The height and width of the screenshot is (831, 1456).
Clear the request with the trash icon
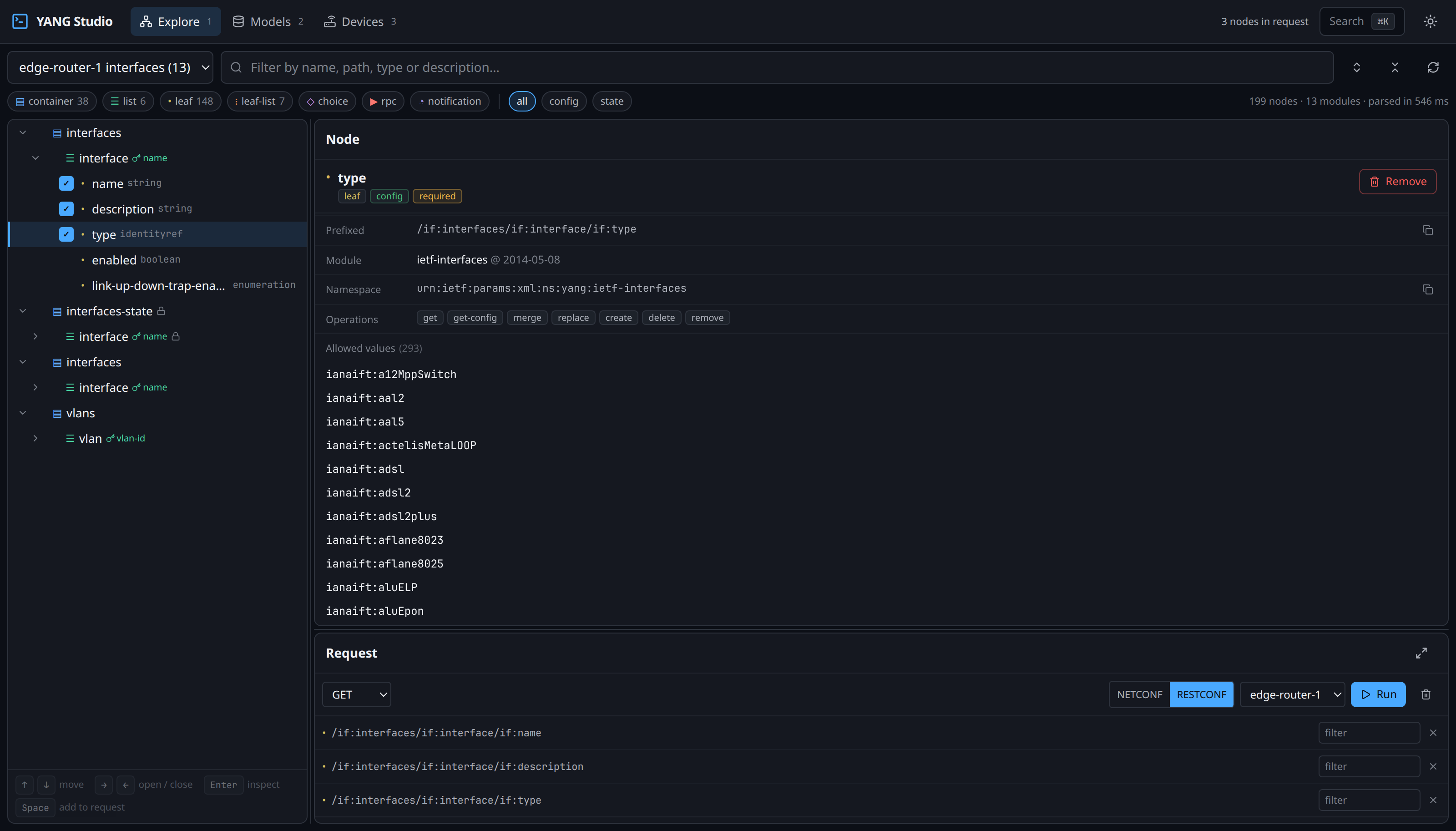click(x=1426, y=694)
